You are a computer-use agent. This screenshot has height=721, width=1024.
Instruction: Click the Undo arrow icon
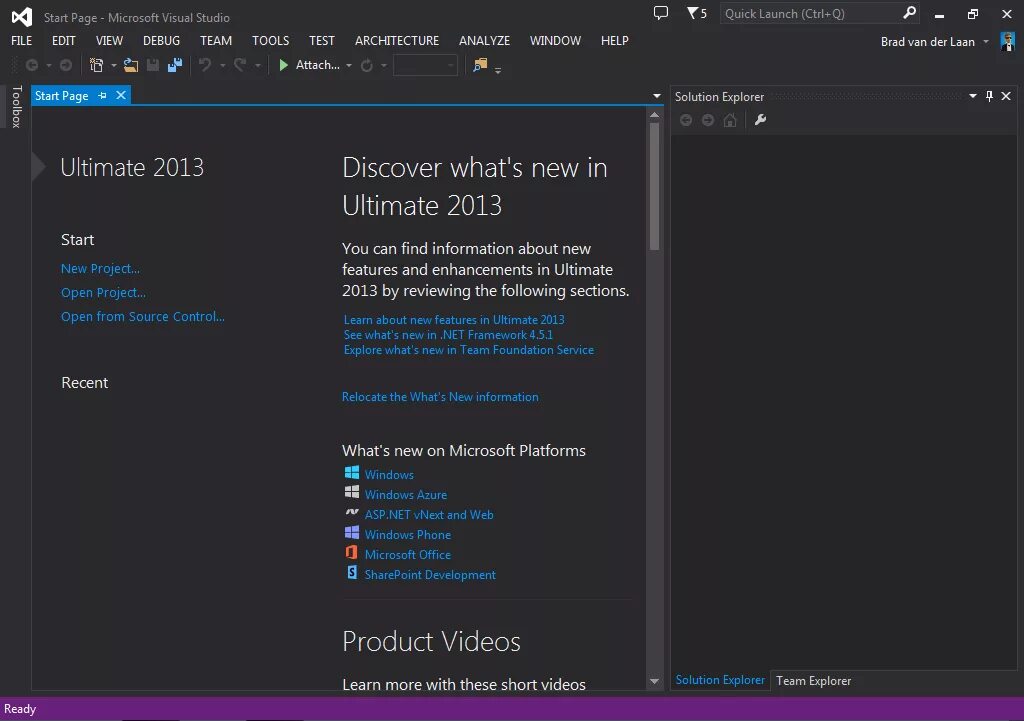[205, 65]
